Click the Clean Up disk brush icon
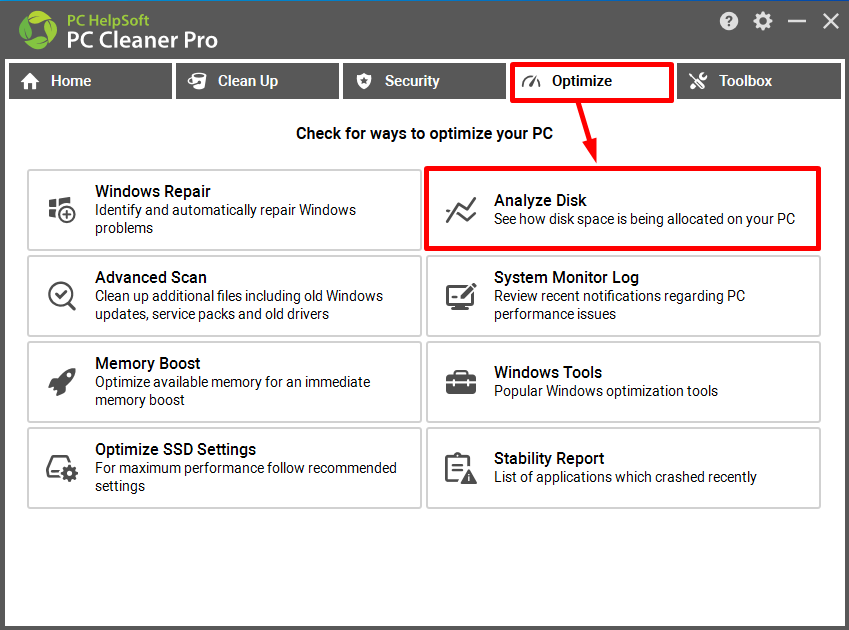 coord(197,81)
